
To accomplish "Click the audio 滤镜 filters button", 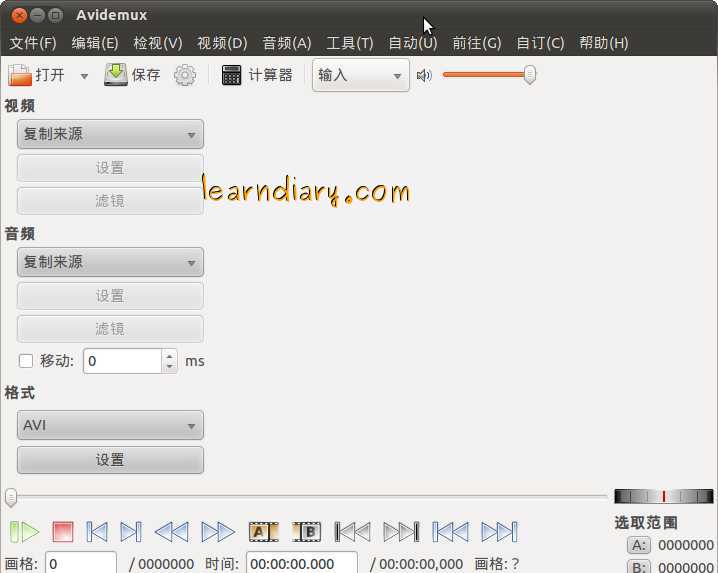I will [110, 328].
